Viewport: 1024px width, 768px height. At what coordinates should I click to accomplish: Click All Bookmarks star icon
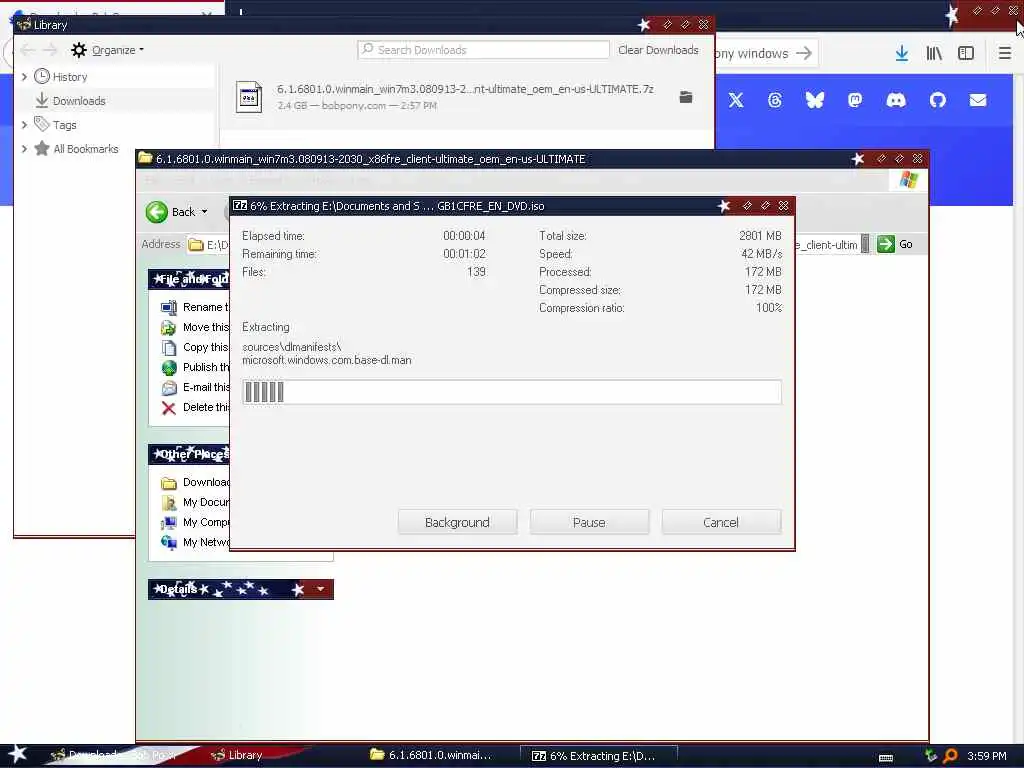42,148
